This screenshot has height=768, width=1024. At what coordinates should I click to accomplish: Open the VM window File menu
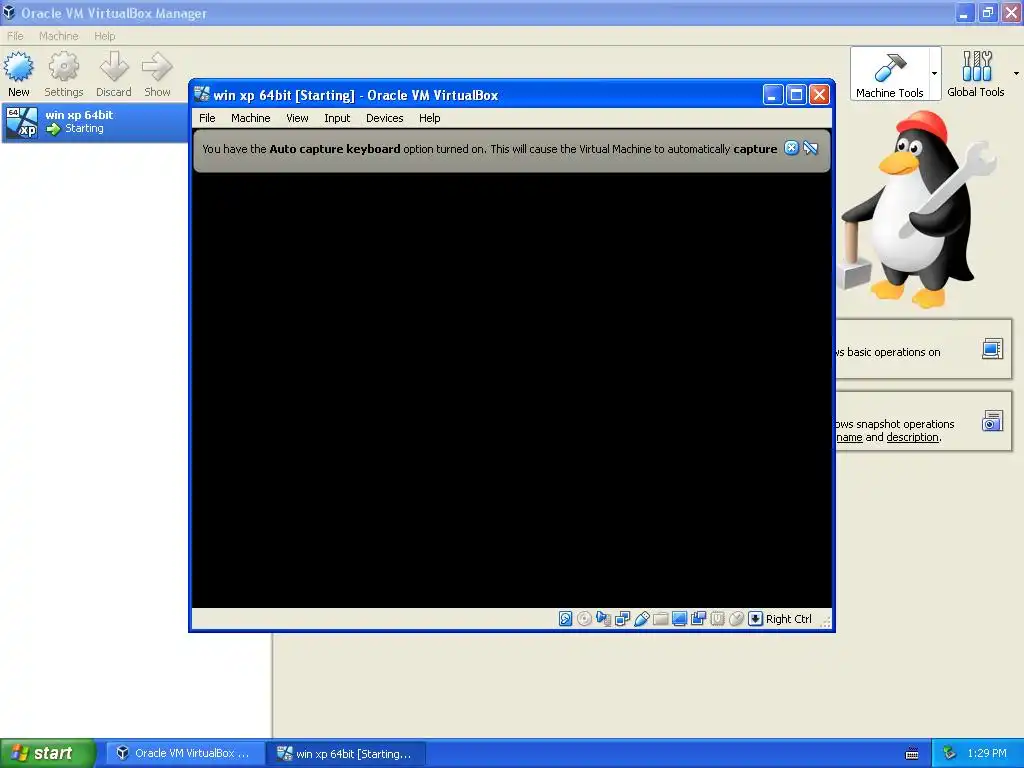(x=207, y=118)
